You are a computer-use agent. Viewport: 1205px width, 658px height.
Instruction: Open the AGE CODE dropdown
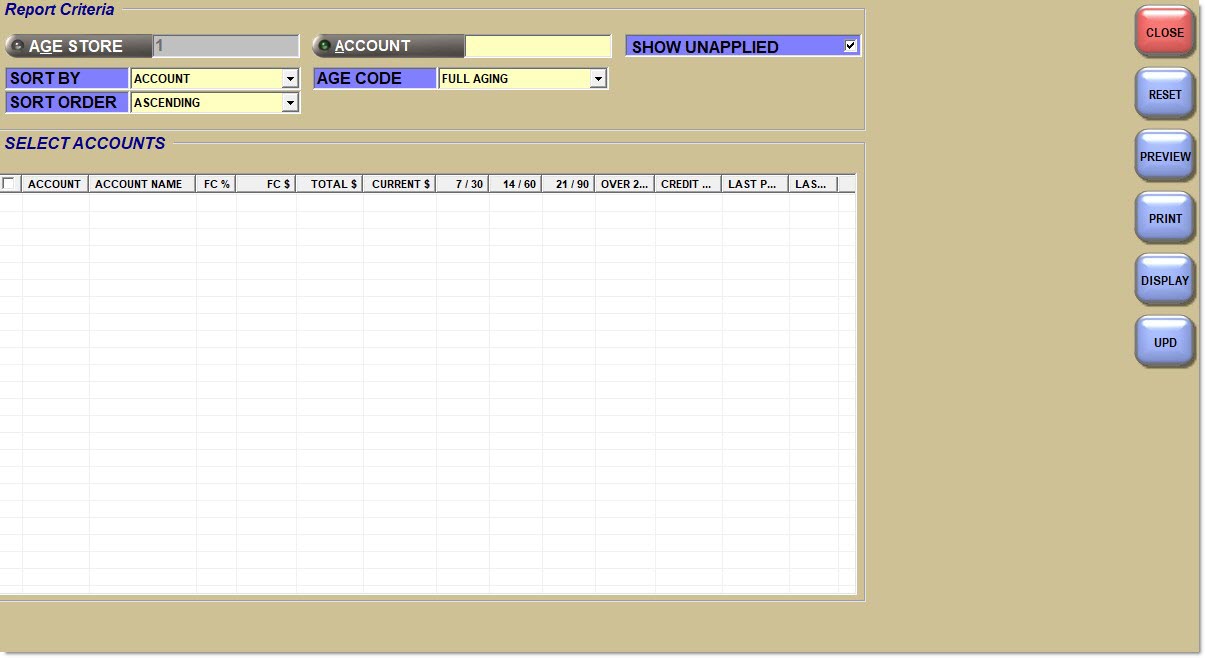(597, 79)
